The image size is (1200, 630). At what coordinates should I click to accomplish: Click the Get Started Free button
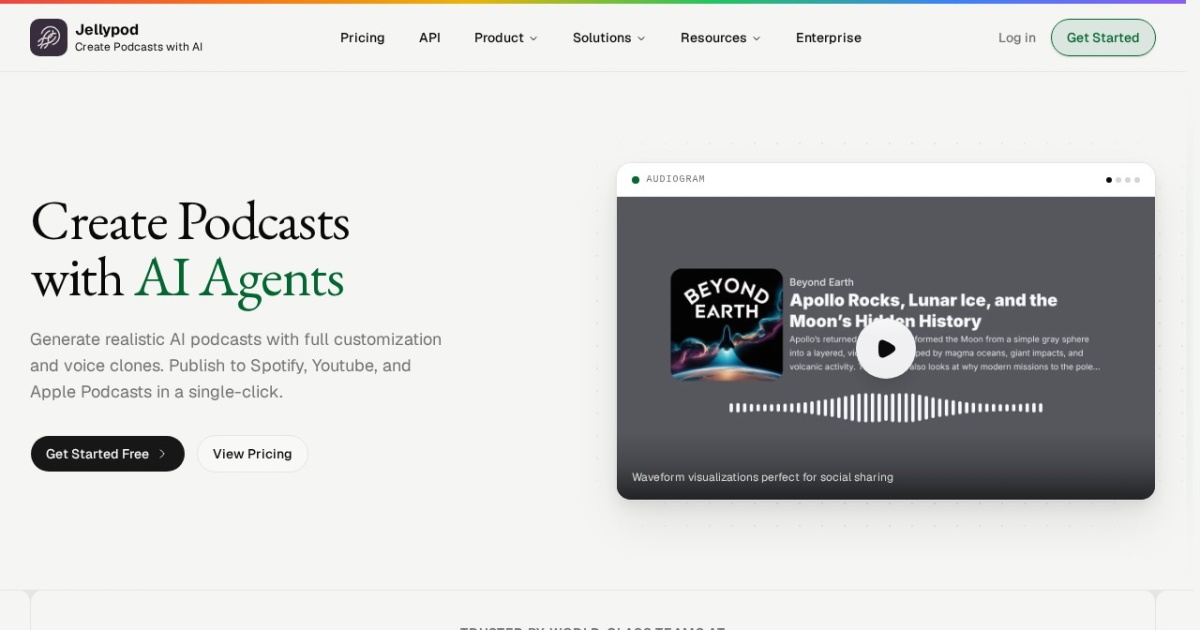(108, 454)
